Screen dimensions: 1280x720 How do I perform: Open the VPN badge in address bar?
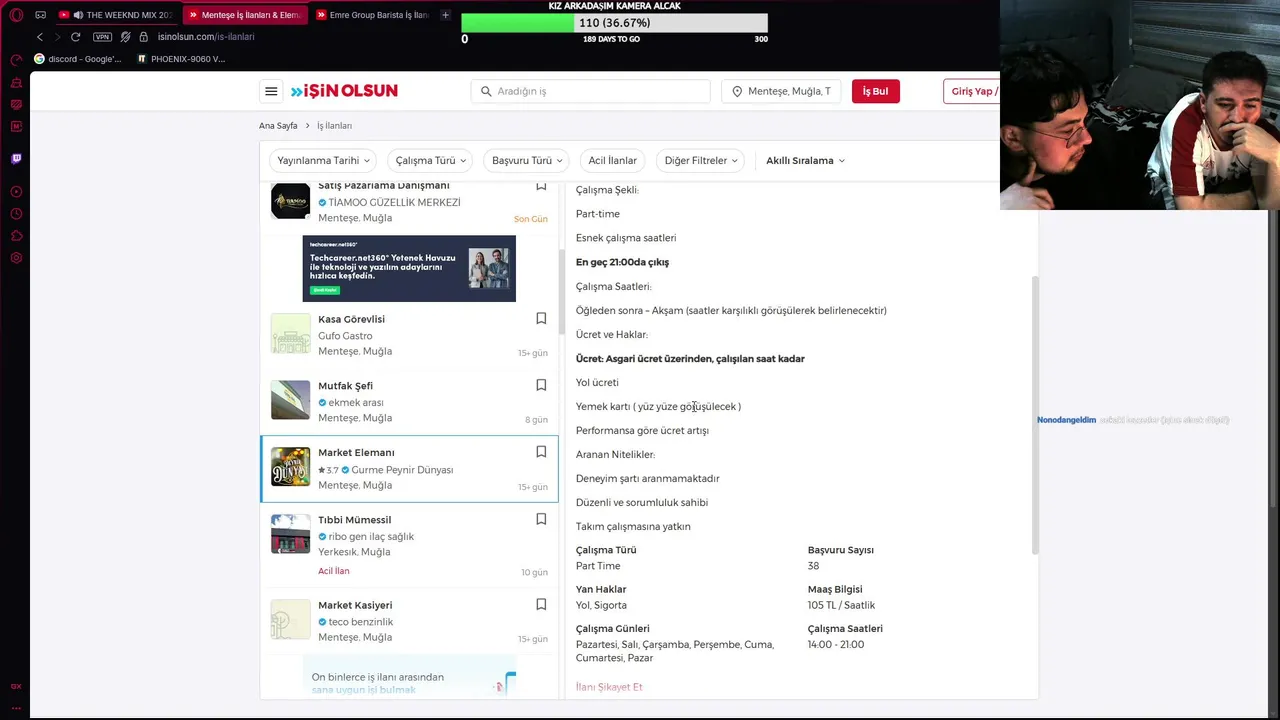click(x=102, y=37)
